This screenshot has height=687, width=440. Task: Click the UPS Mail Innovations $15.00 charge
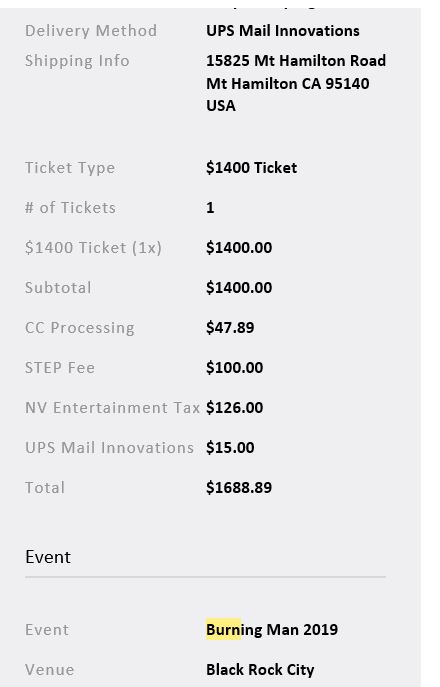click(230, 448)
